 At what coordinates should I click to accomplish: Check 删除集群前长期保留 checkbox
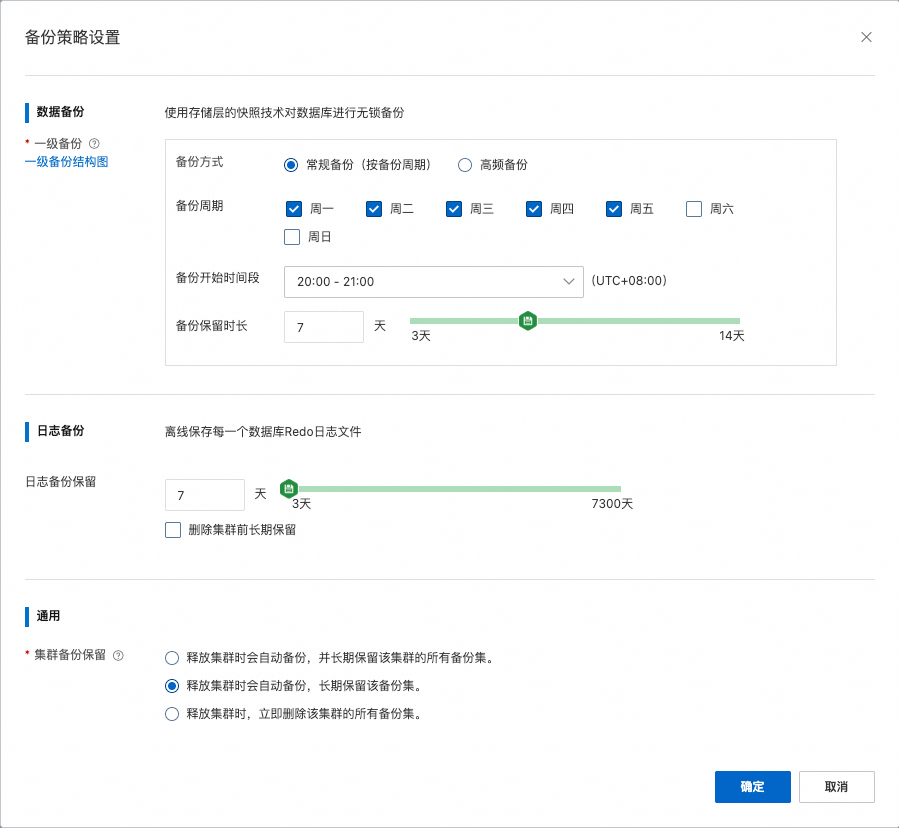[x=173, y=530]
